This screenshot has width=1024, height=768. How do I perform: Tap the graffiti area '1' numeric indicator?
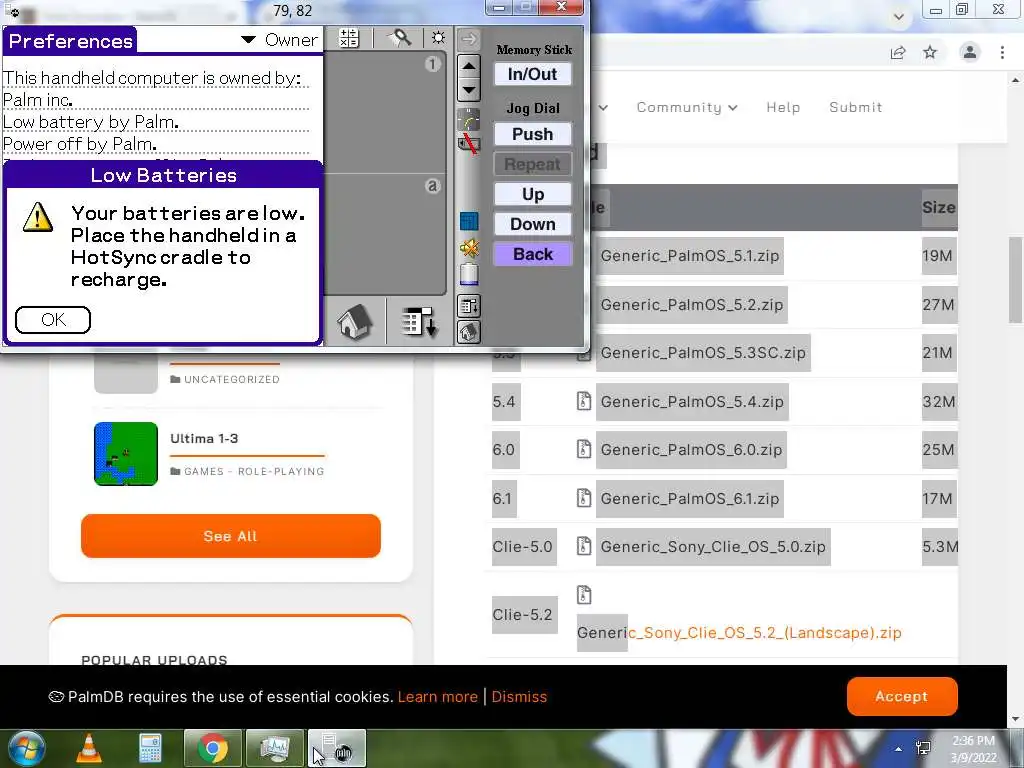point(432,64)
